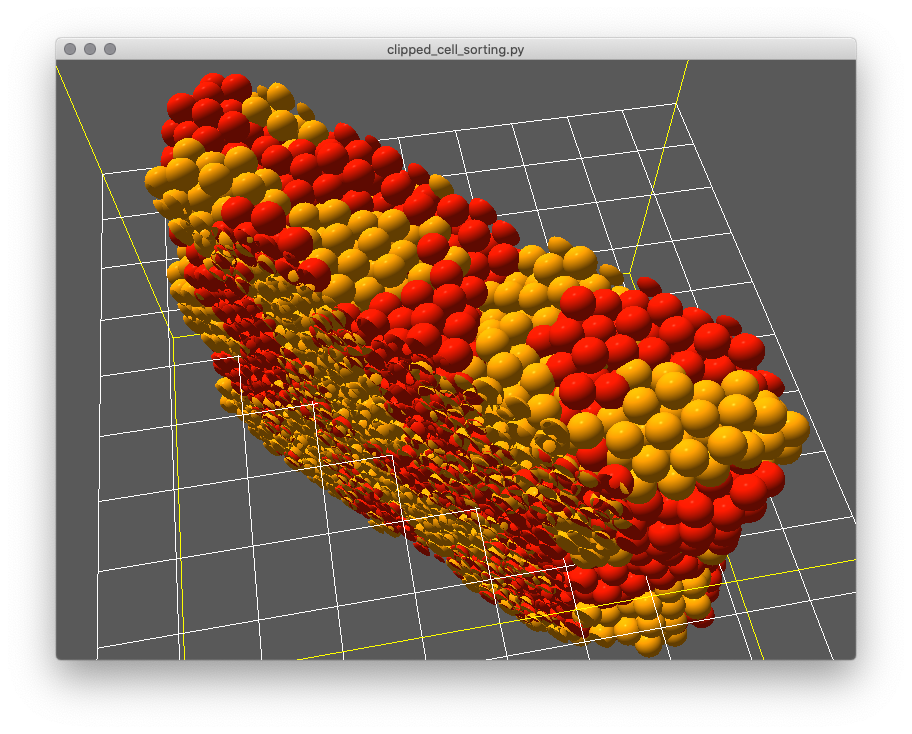Click the middle minimize button in title bar
The image size is (912, 734).
pyautogui.click(x=90, y=49)
